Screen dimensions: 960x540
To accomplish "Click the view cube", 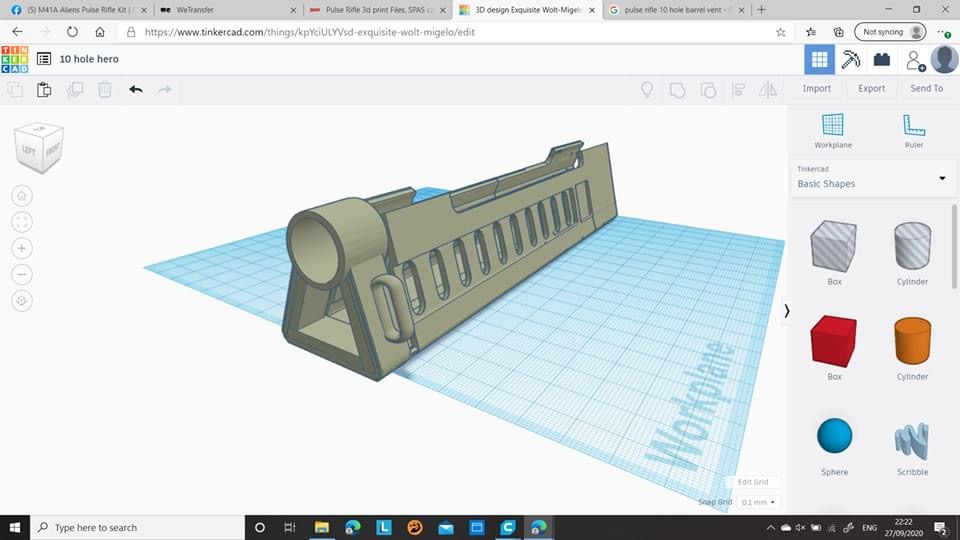I will [x=39, y=147].
